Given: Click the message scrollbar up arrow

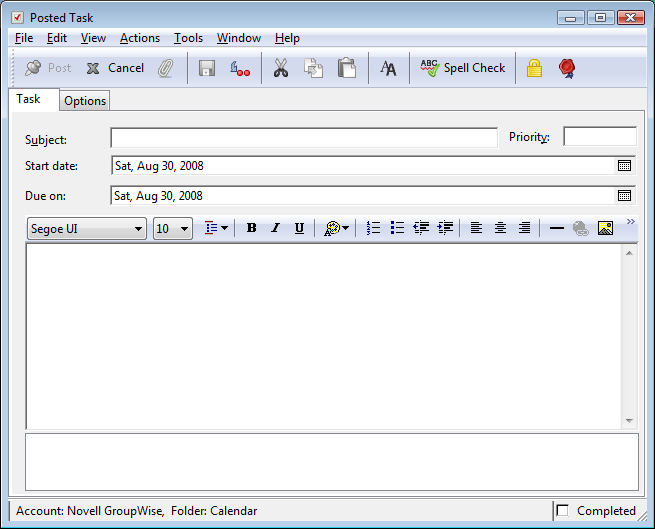Looking at the screenshot, I should pyautogui.click(x=630, y=253).
